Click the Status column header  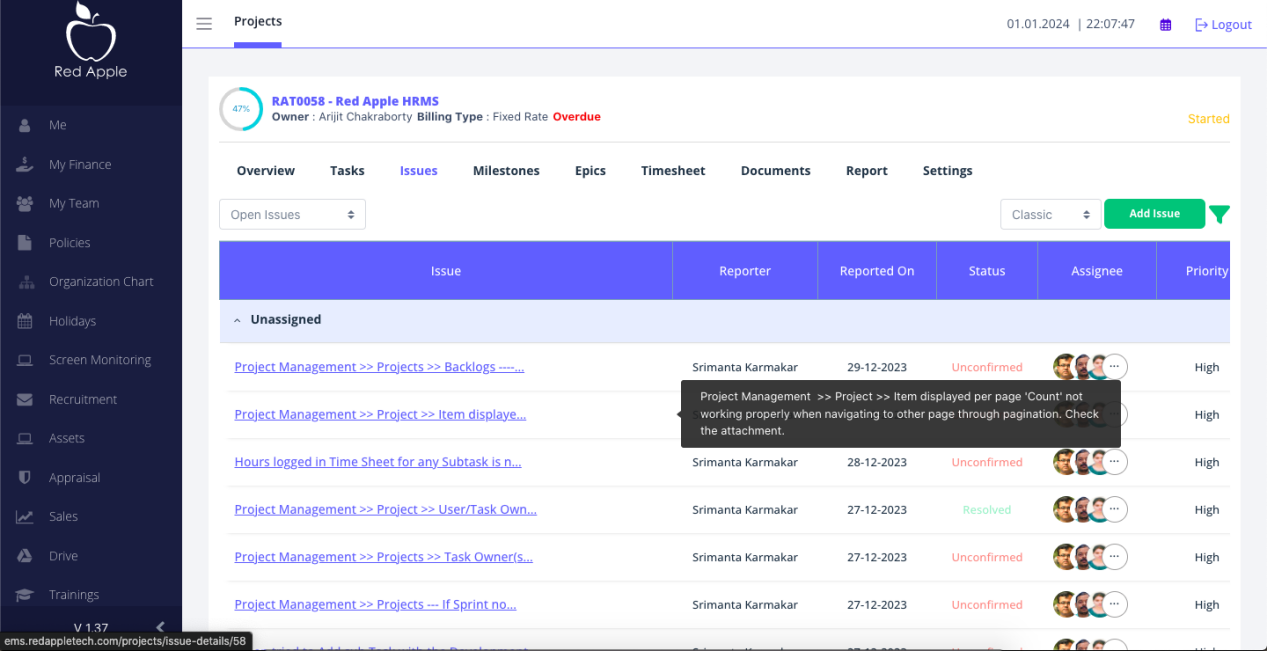pyautogui.click(x=987, y=271)
